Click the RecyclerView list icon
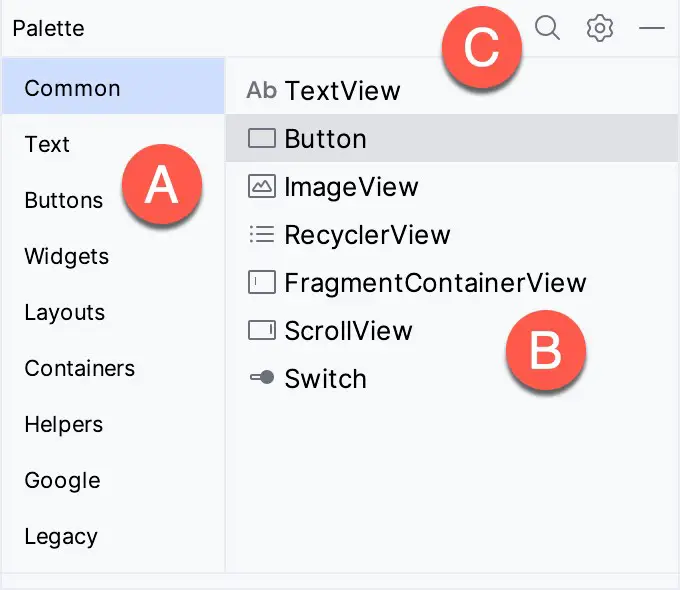 tap(262, 234)
